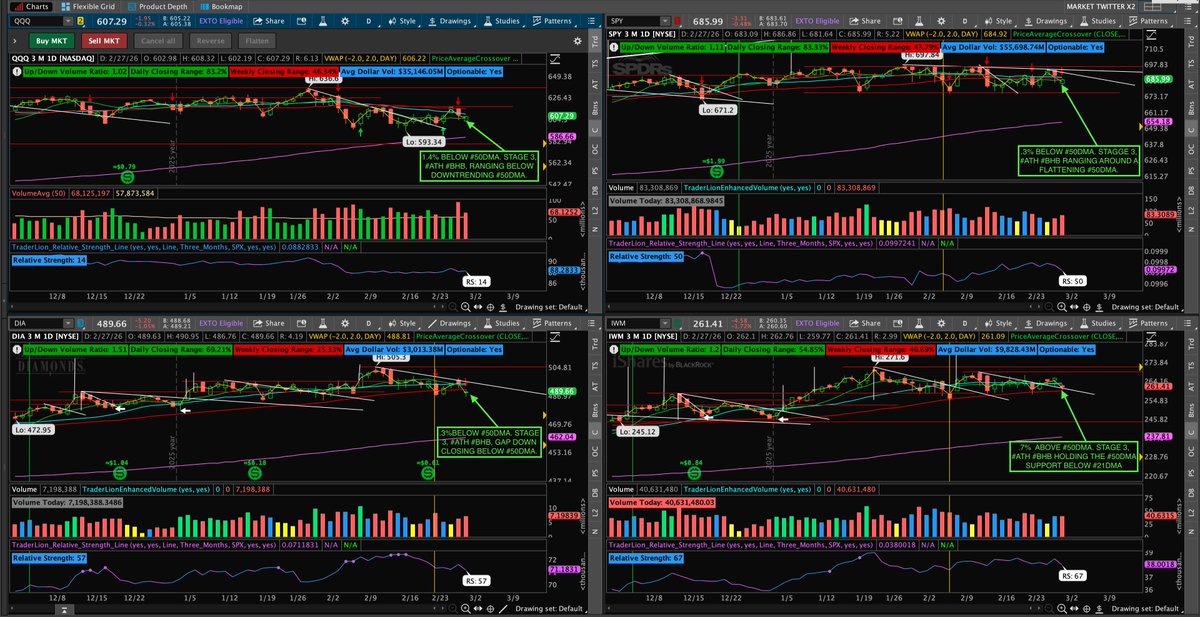The width and height of the screenshot is (1200, 617).
Task: Click the flask icon on DIA toolbar
Action: [x=323, y=323]
